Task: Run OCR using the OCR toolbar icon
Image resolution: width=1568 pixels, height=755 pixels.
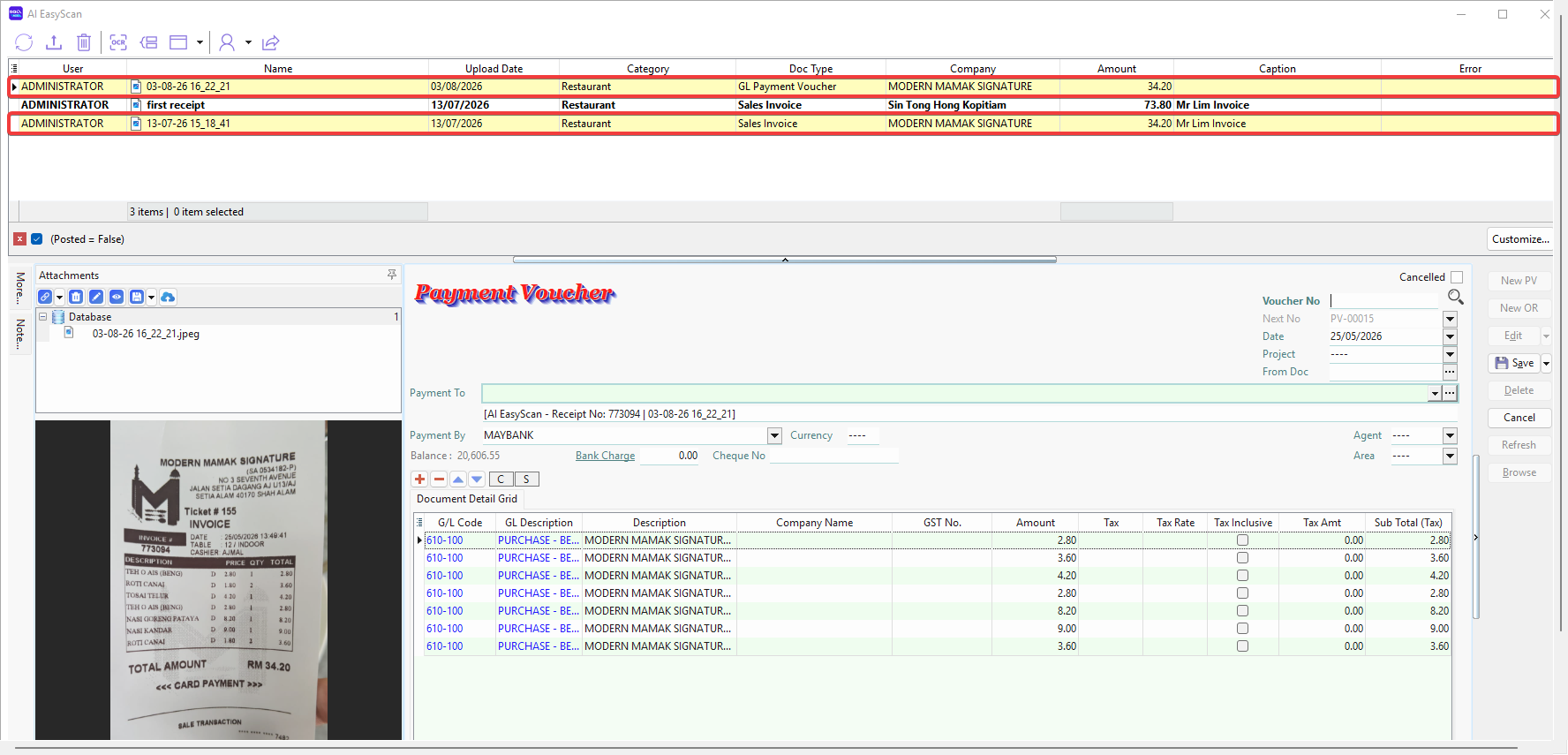Action: (118, 42)
